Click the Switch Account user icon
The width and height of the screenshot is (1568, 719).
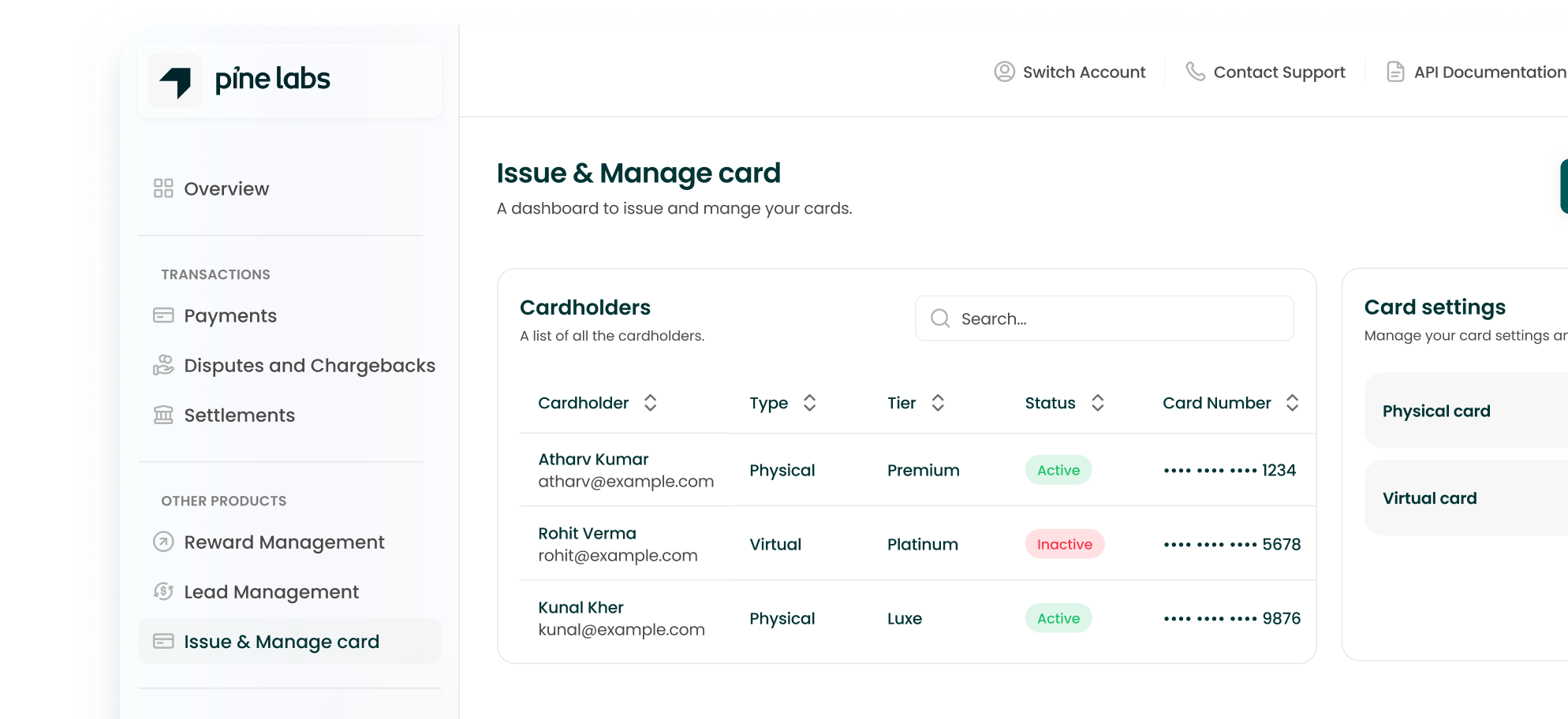coord(1004,72)
